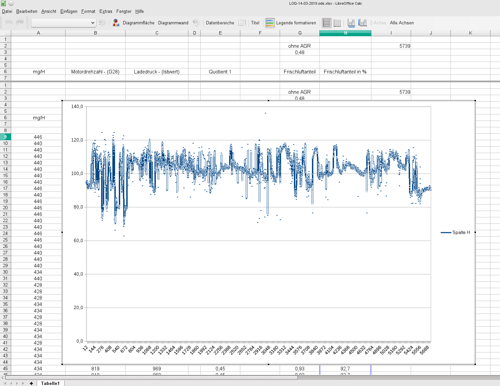Select column header A
The height and width of the screenshot is (386, 500).
tap(38, 33)
